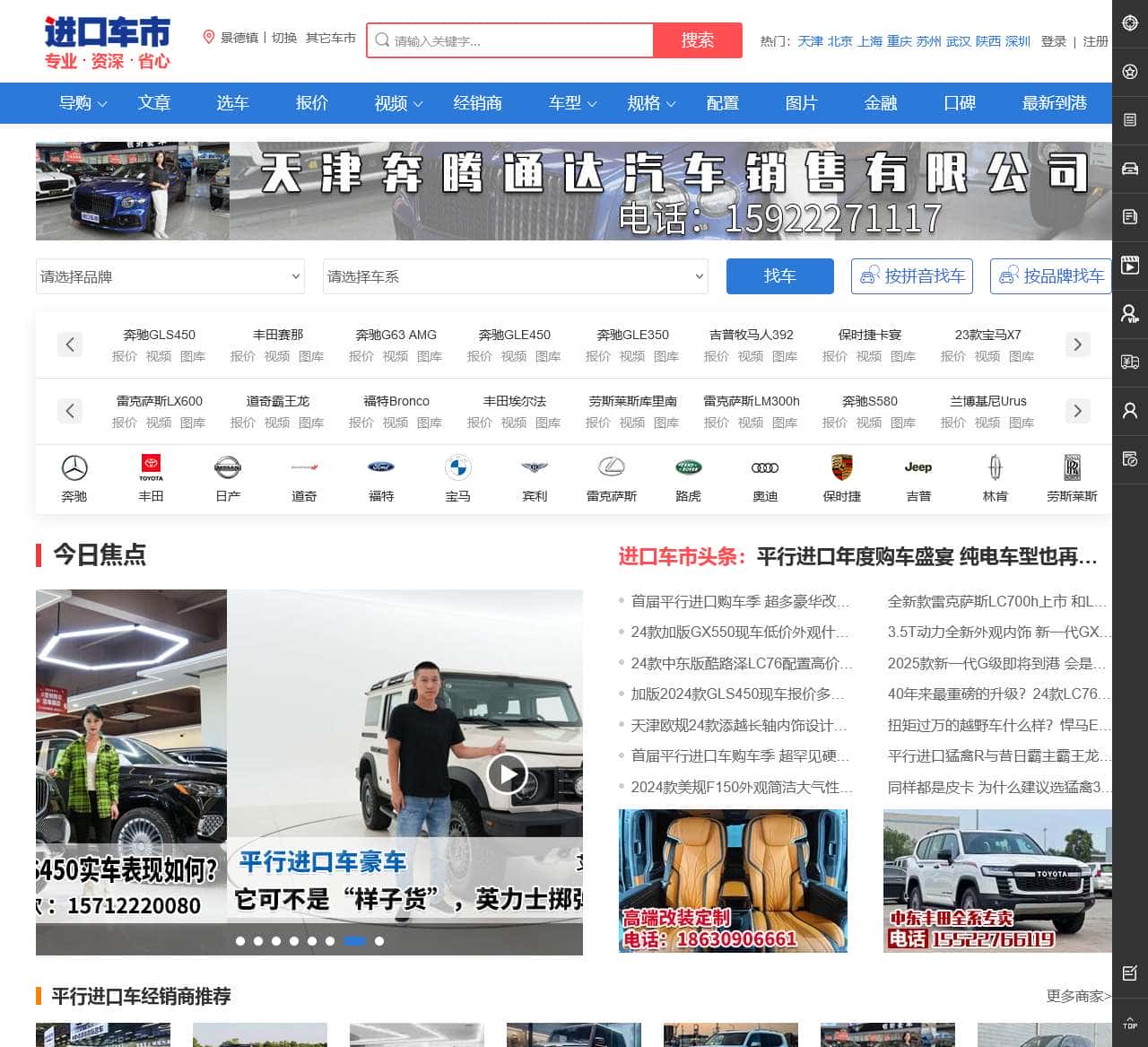The height and width of the screenshot is (1047, 1148).
Task: Select the 劳斯莱斯 brand logo
Action: (1072, 467)
